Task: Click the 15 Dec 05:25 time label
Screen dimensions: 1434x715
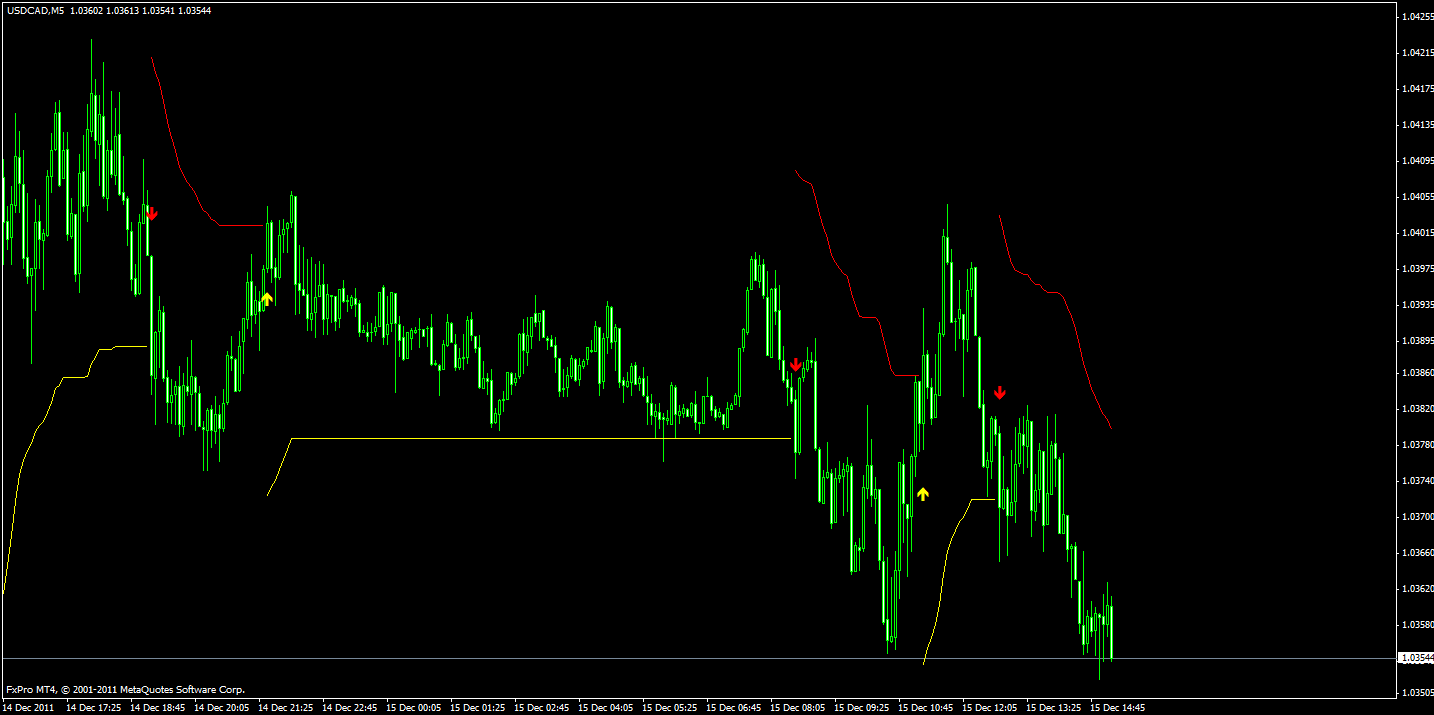Action: (x=670, y=707)
